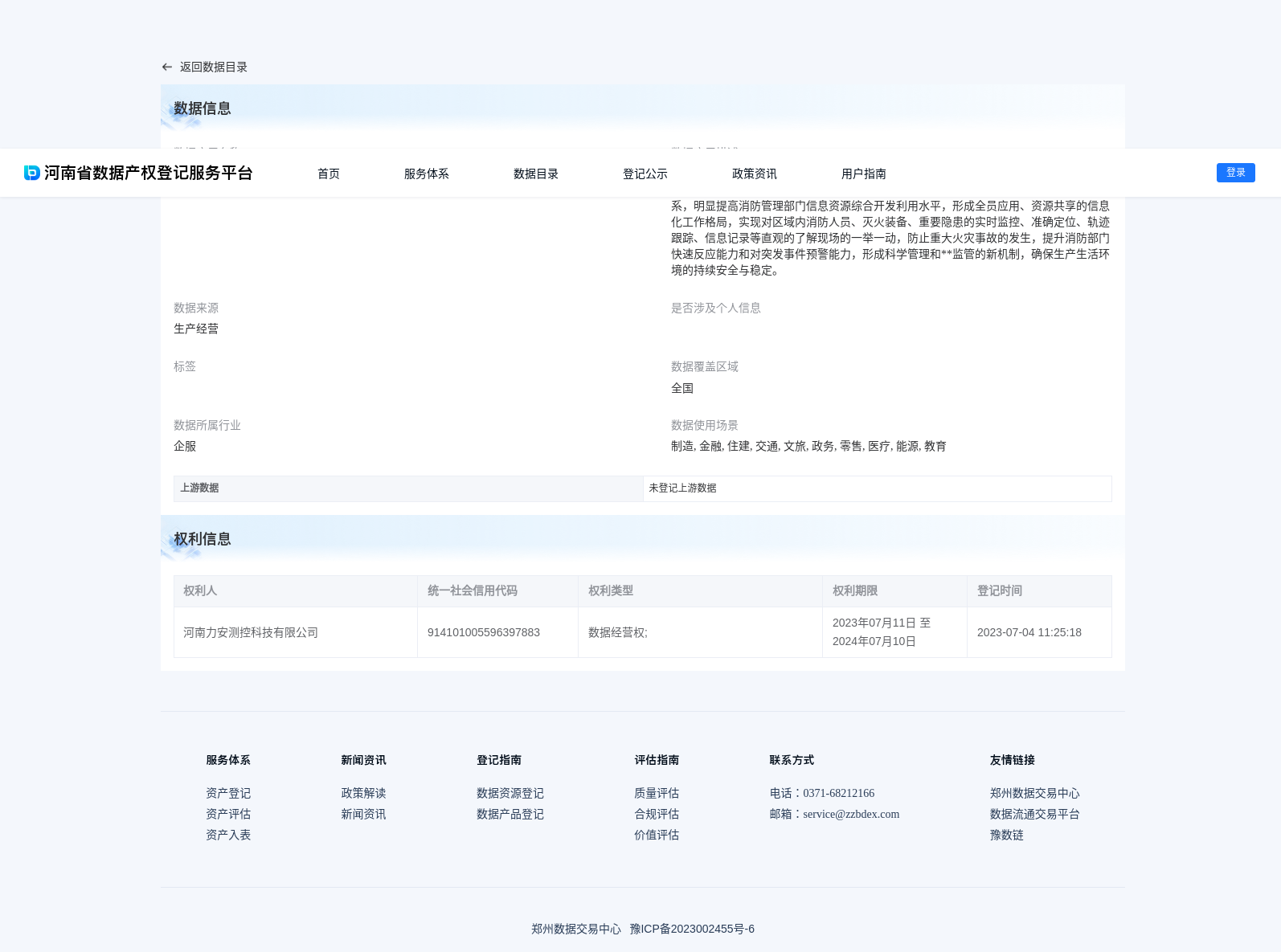Click the 数据信息 section heading
The height and width of the screenshot is (952, 1281).
(203, 108)
